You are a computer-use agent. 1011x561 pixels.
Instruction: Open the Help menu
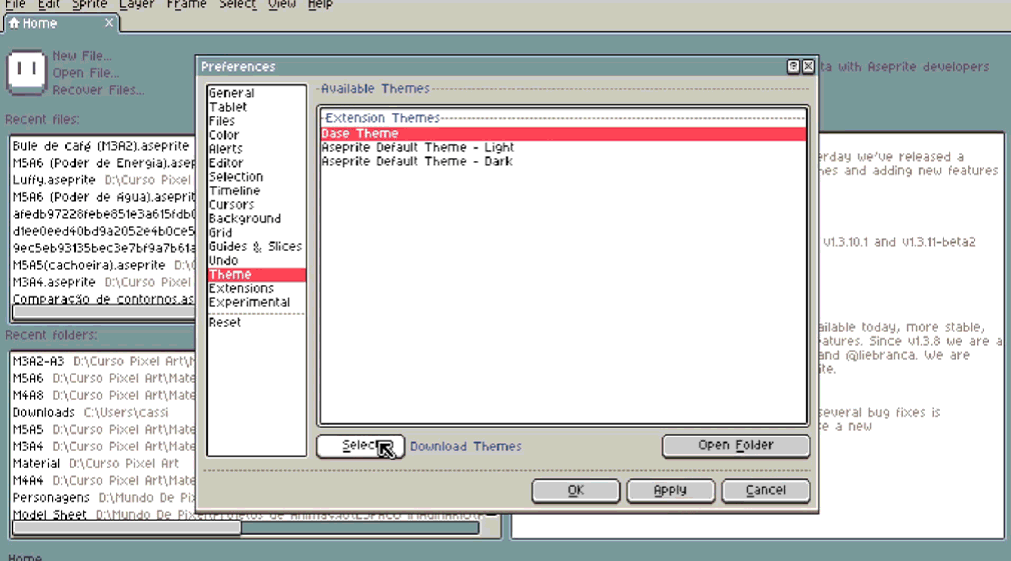(320, 5)
